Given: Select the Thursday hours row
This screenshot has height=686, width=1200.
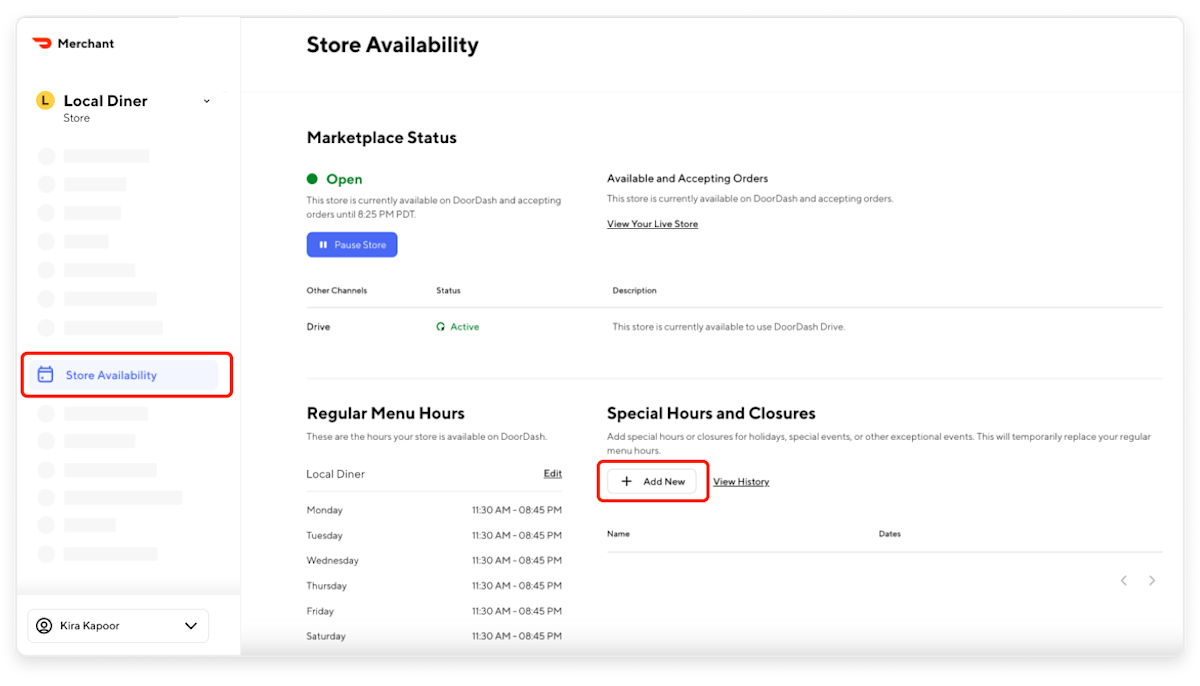Looking at the screenshot, I should pyautogui.click(x=434, y=586).
